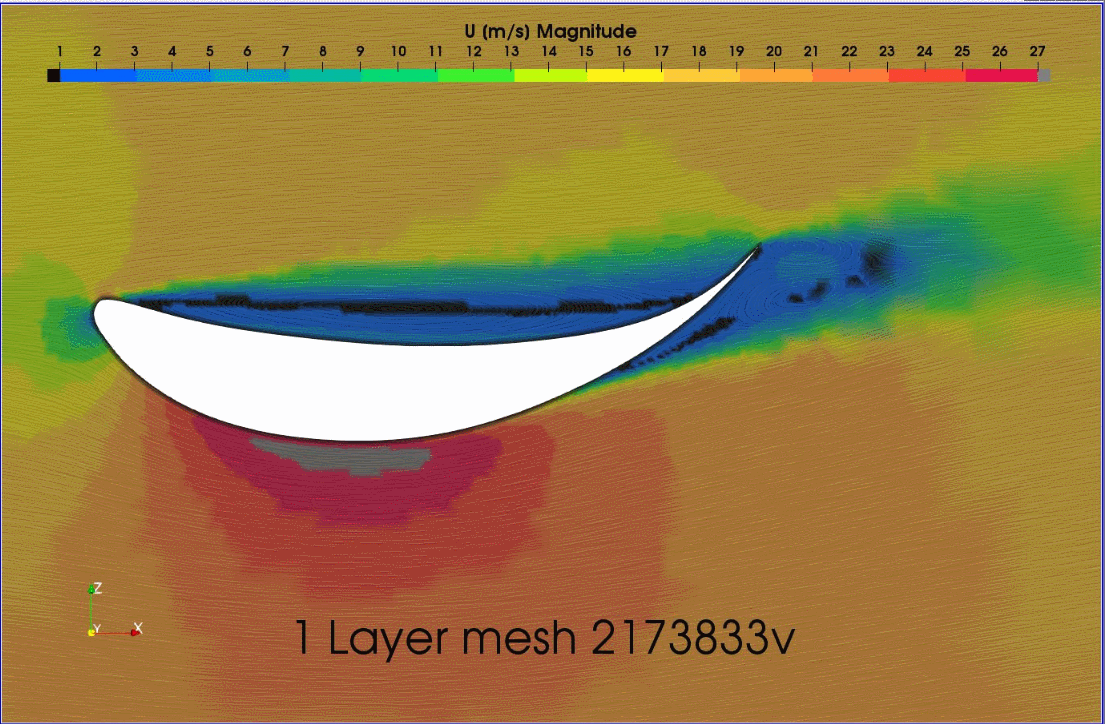Select the red band between 23 and 25
1105x724 pixels.
pyautogui.click(x=927, y=75)
